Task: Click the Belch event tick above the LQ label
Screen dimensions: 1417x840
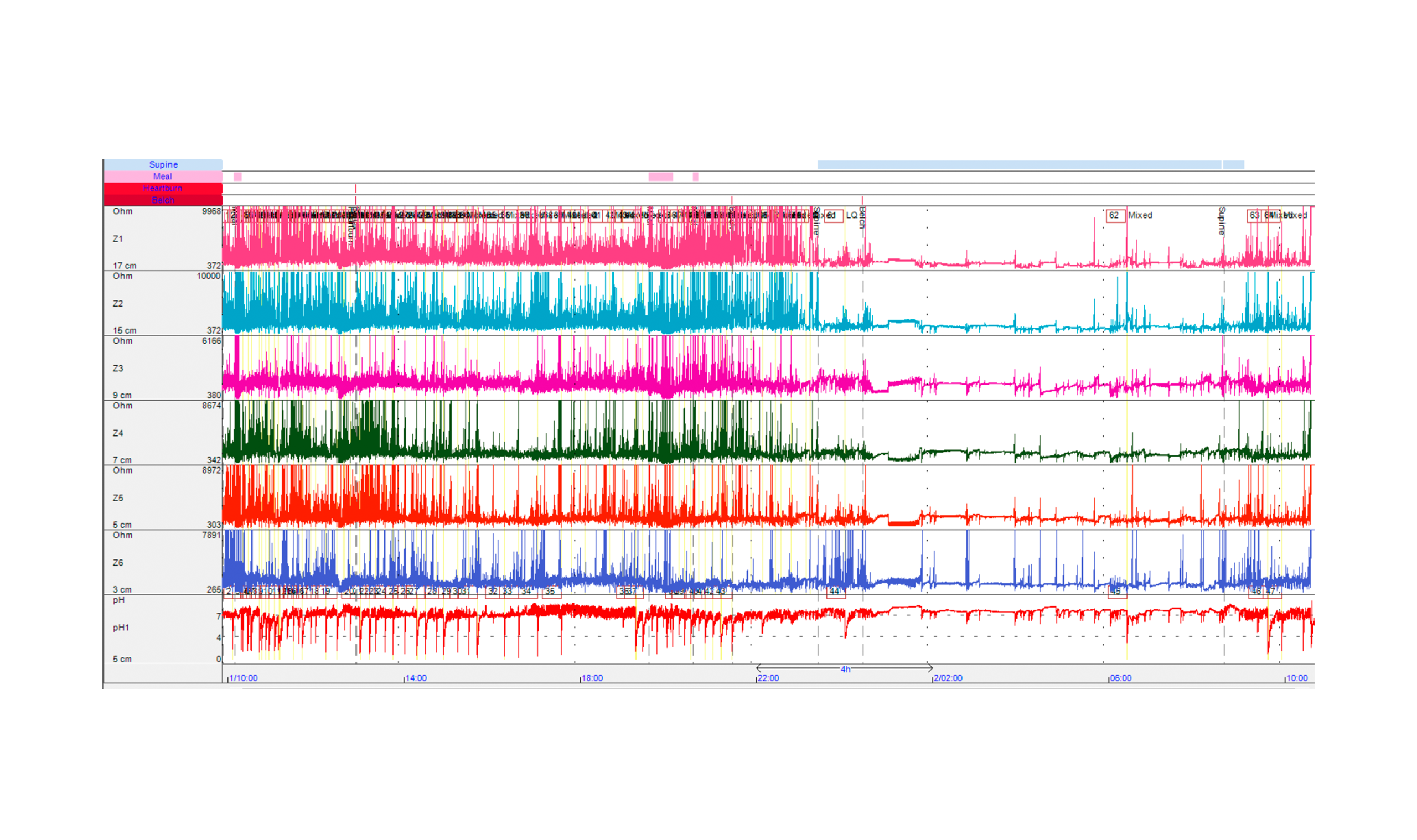Action: (x=862, y=200)
